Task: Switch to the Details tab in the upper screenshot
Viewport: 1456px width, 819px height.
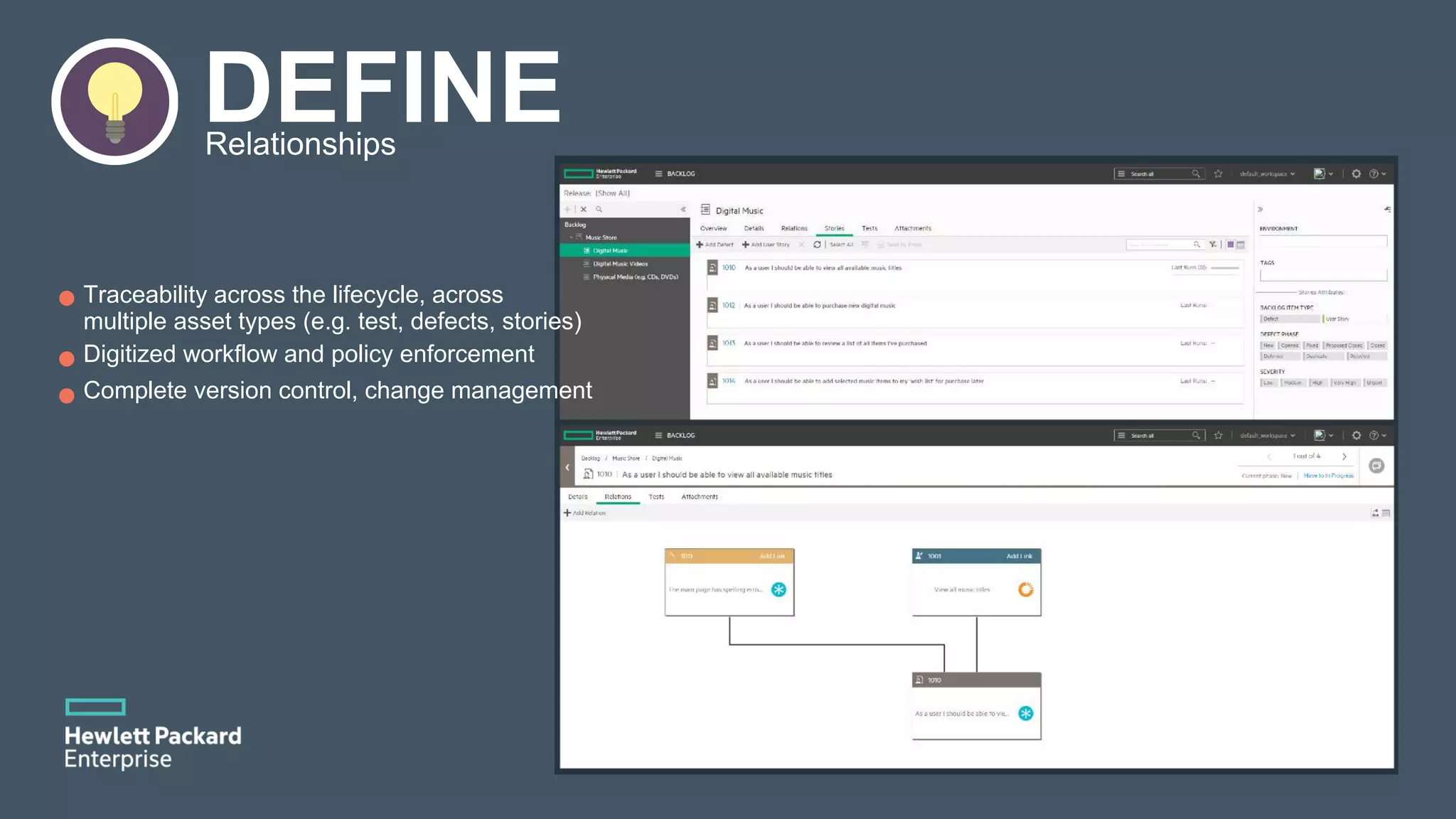Action: coord(754,228)
